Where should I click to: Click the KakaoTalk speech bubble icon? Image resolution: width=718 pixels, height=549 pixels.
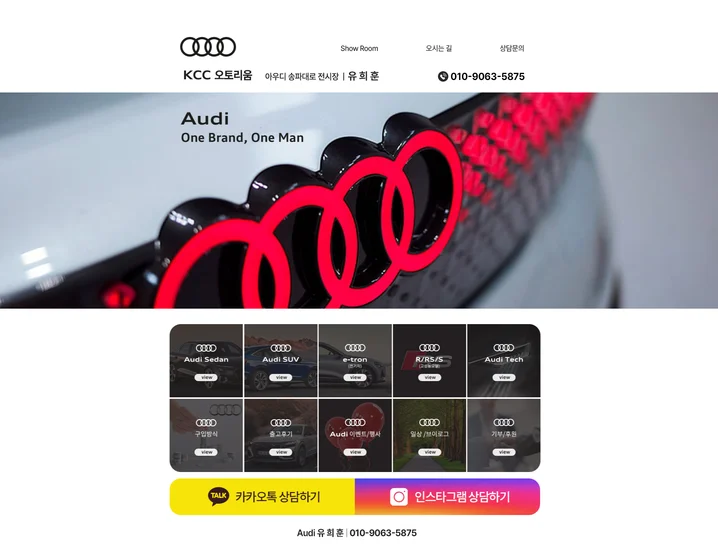click(x=218, y=496)
